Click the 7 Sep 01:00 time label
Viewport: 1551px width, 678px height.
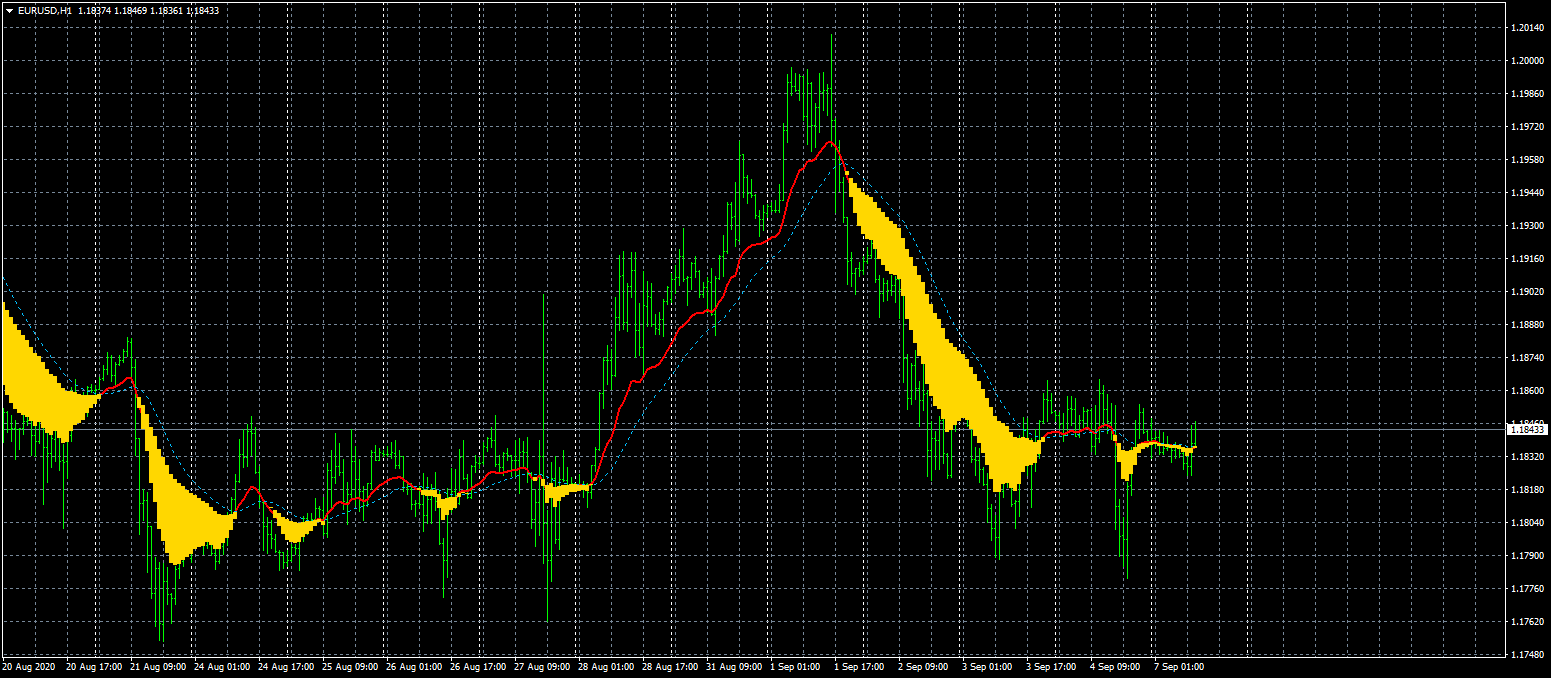1180,666
